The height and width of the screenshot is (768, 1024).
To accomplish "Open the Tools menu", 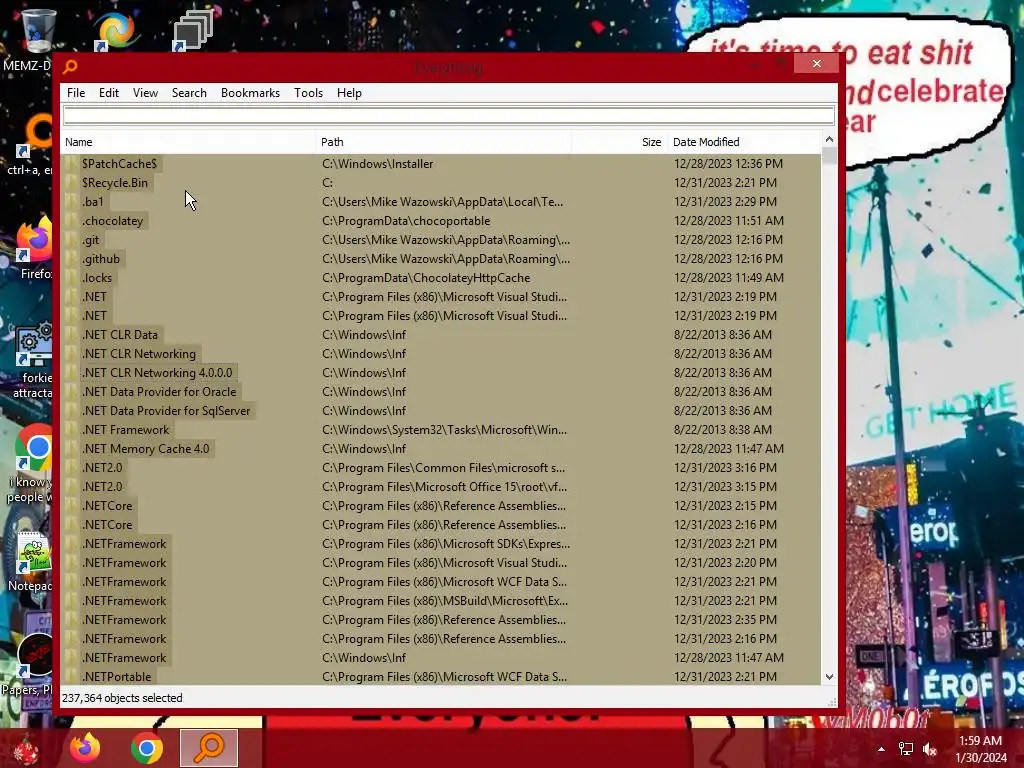I will pyautogui.click(x=308, y=93).
